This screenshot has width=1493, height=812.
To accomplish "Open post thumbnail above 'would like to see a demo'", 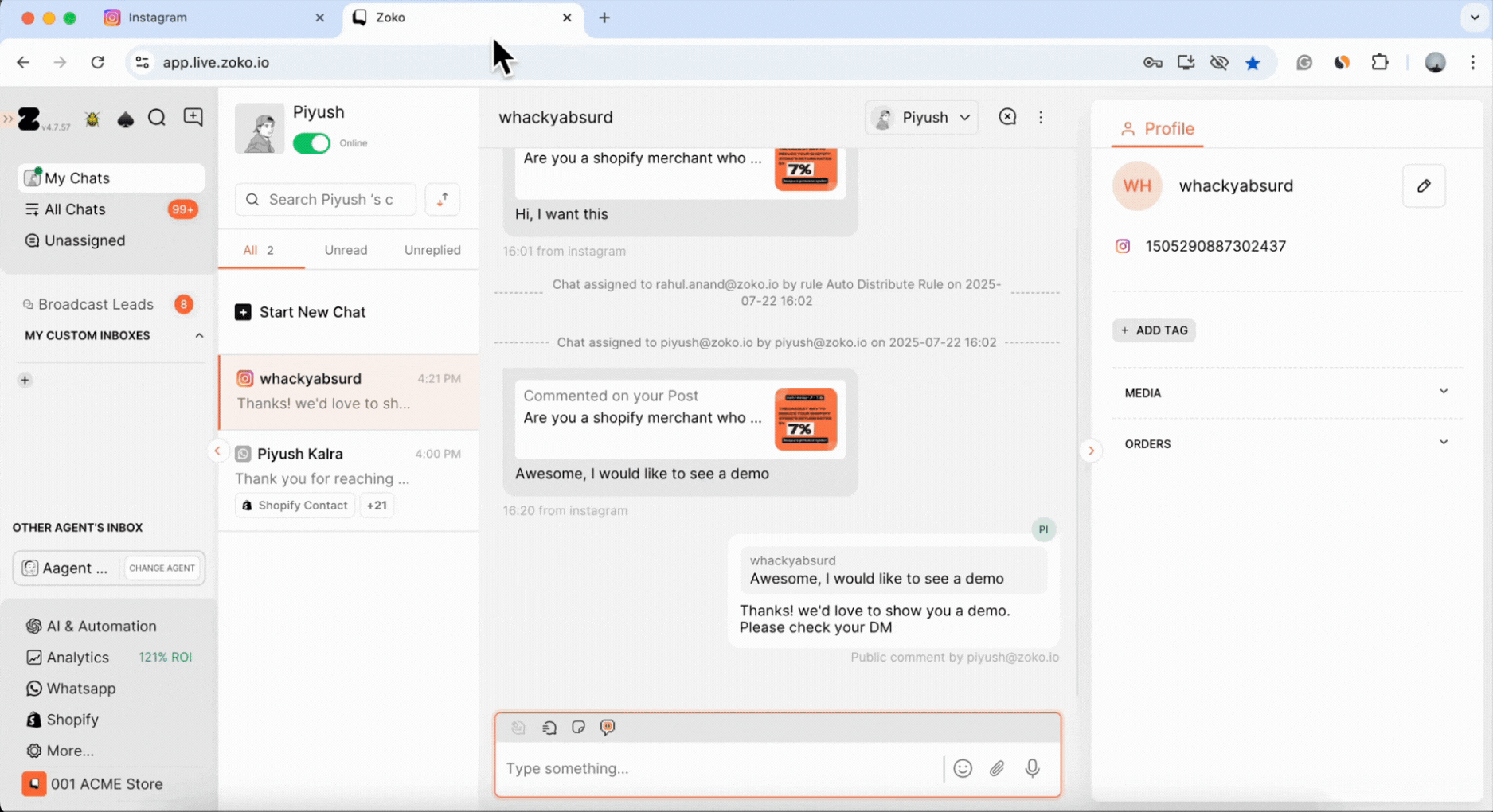I will click(x=806, y=420).
